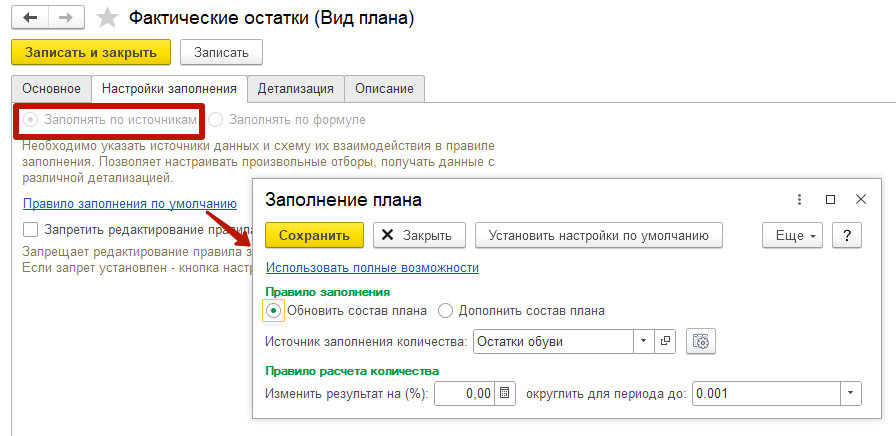Switch to the Описание tab
The height and width of the screenshot is (436, 896).
384,89
